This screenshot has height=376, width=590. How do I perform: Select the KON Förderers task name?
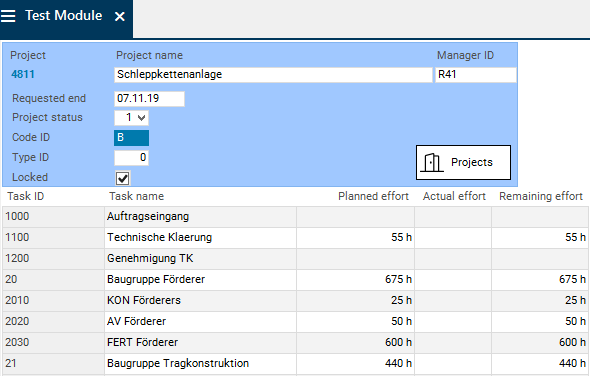tap(201, 301)
